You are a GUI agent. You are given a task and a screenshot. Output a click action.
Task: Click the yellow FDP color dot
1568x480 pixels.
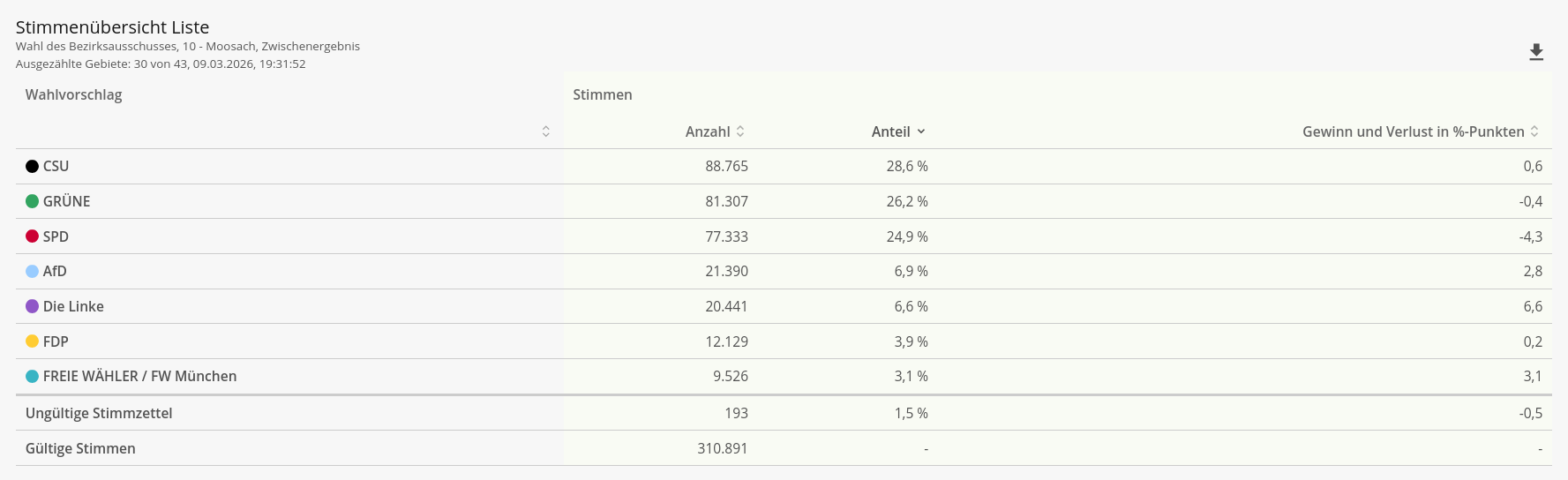(x=33, y=341)
